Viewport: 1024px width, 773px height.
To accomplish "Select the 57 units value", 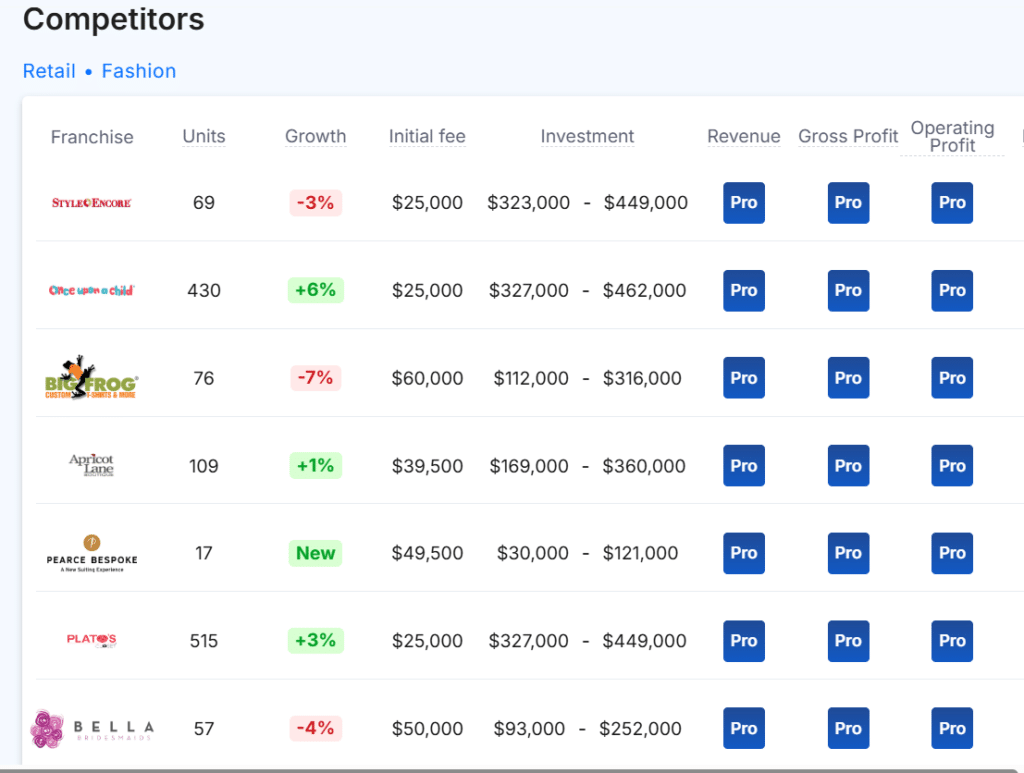I will (x=204, y=729).
